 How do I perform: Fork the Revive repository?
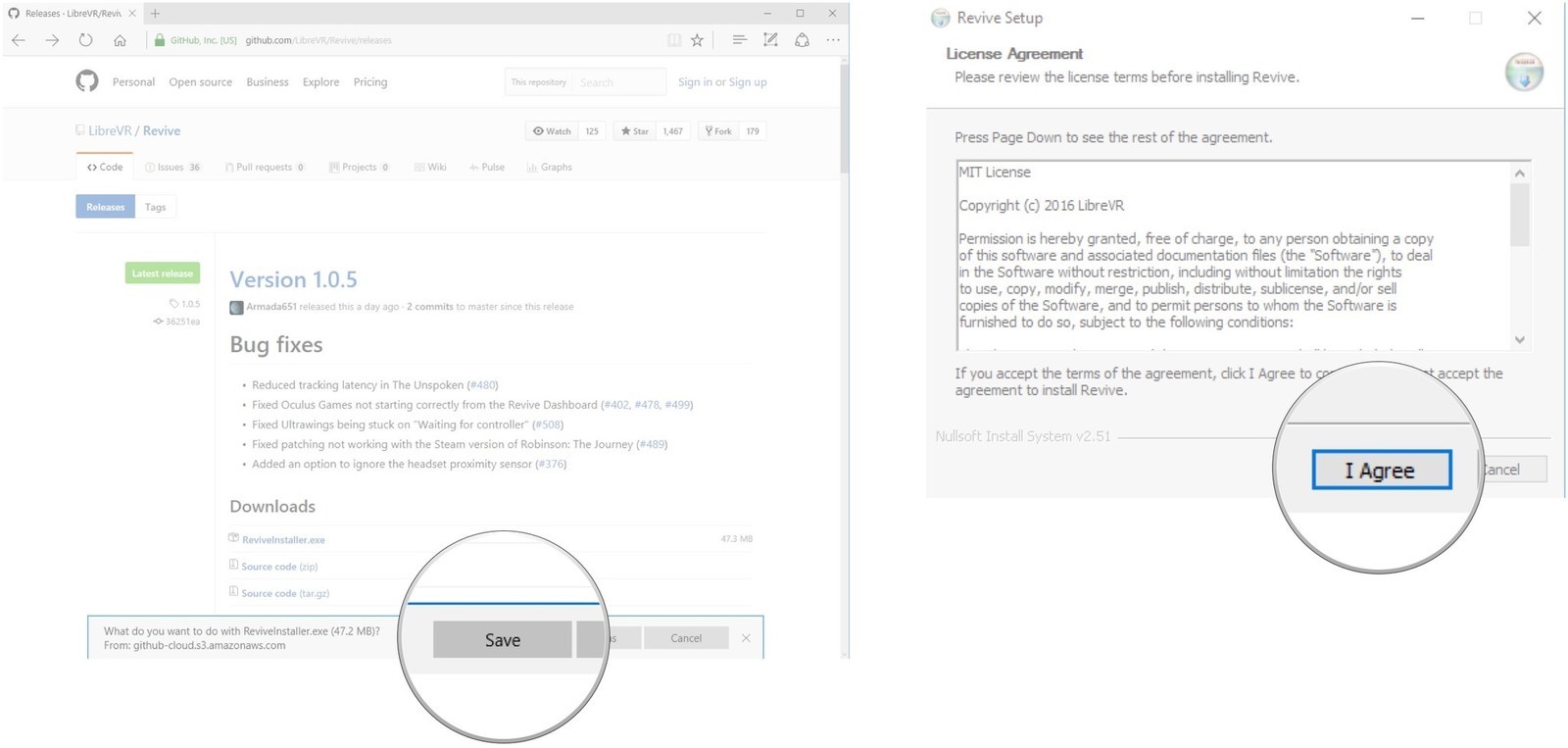click(x=718, y=131)
